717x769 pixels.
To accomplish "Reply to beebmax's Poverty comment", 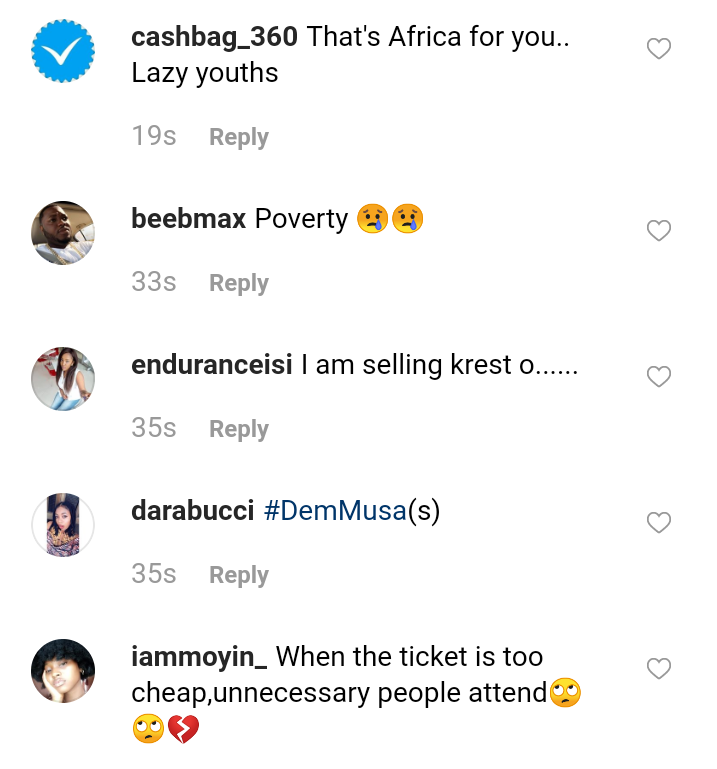I will pos(238,283).
